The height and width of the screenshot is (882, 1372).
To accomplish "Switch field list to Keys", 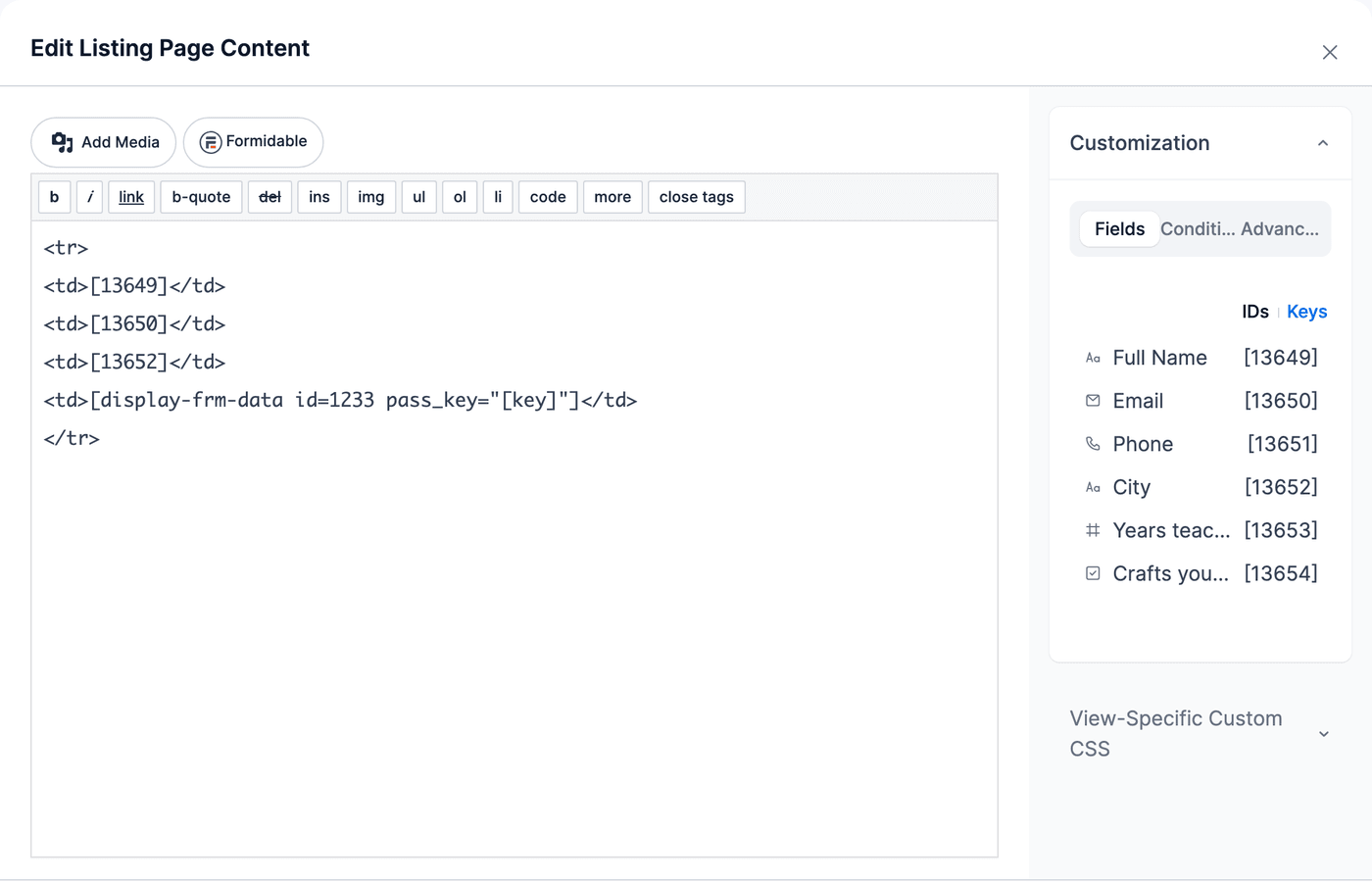I will pyautogui.click(x=1306, y=312).
